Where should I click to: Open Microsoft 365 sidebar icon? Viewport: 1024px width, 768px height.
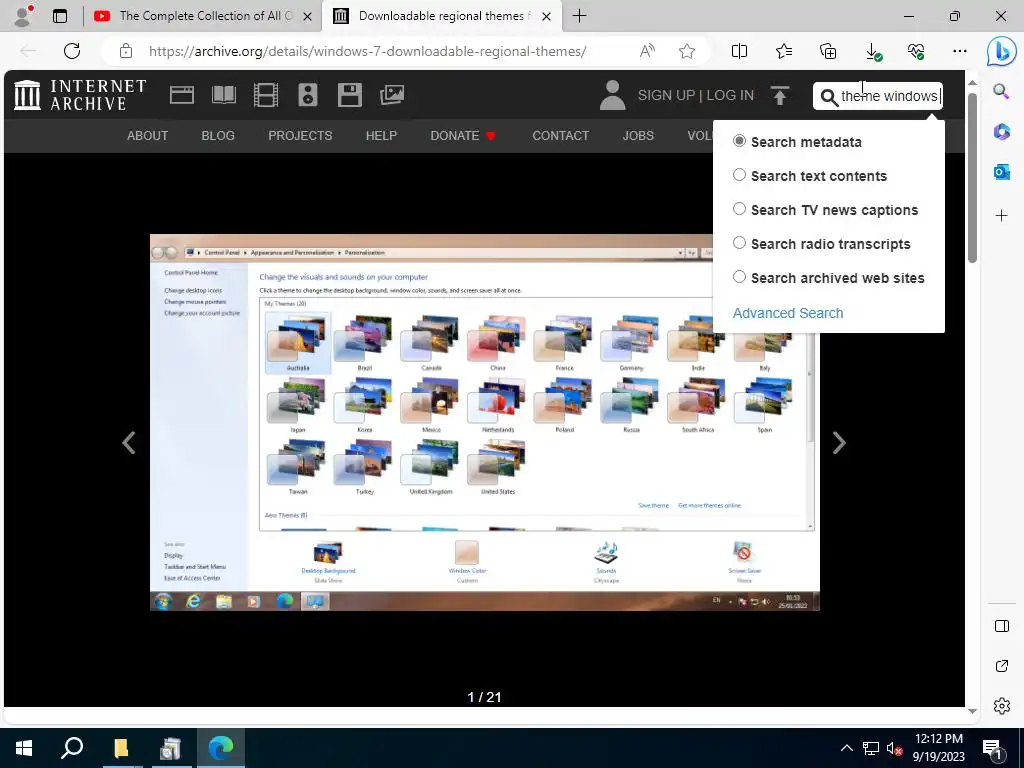pos(1001,131)
